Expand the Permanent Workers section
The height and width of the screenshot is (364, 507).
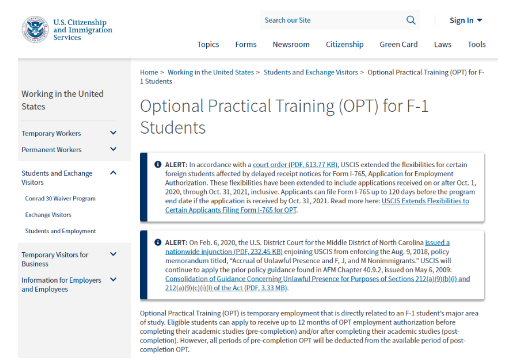coord(113,149)
